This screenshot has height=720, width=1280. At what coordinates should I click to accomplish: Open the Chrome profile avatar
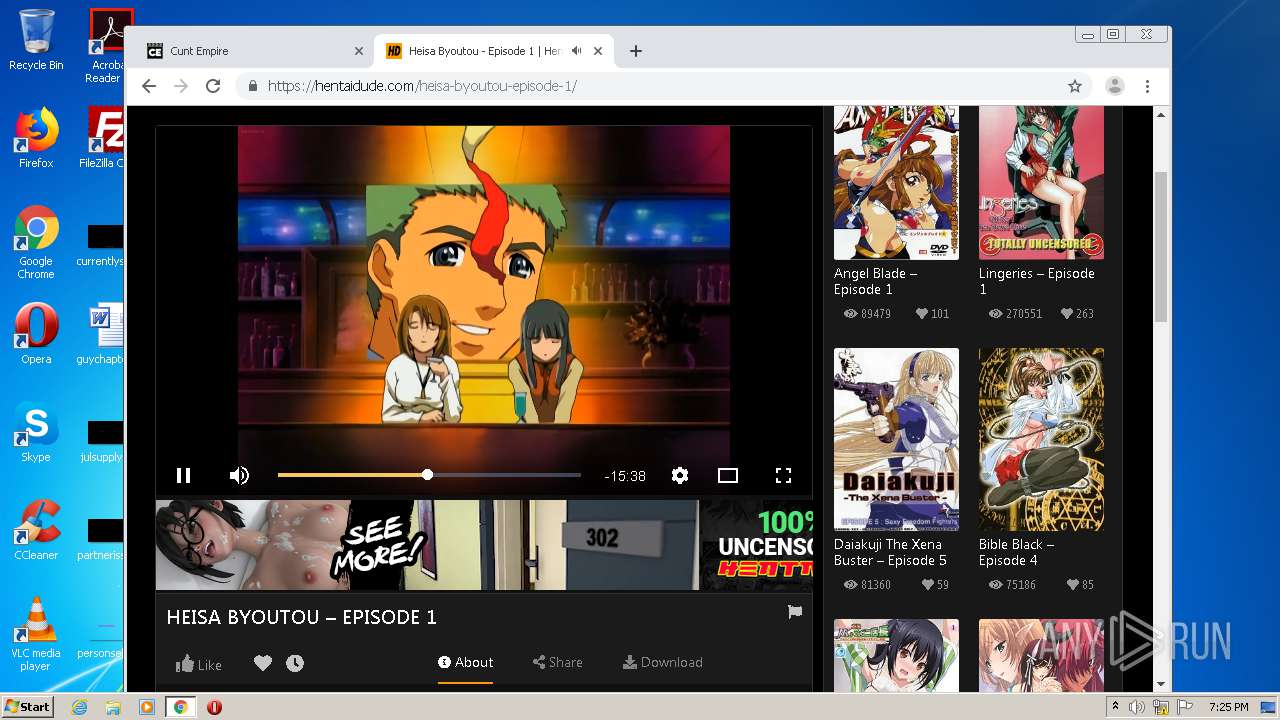point(1115,86)
